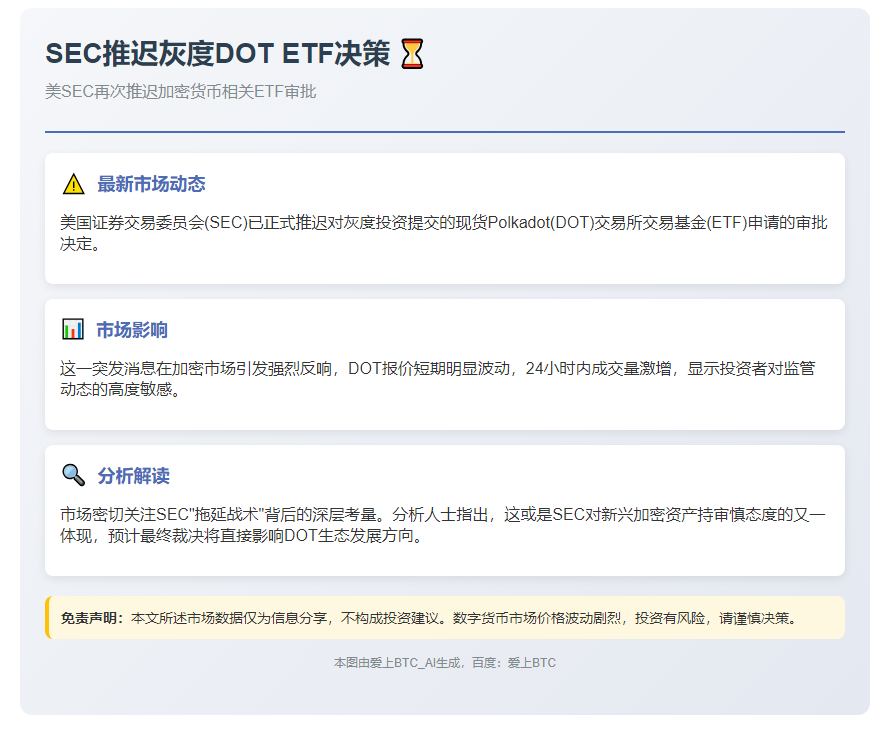The width and height of the screenshot is (890, 747).
Task: Click the paragraph starting 这一突发消息在加密市场
Action: [x=438, y=379]
